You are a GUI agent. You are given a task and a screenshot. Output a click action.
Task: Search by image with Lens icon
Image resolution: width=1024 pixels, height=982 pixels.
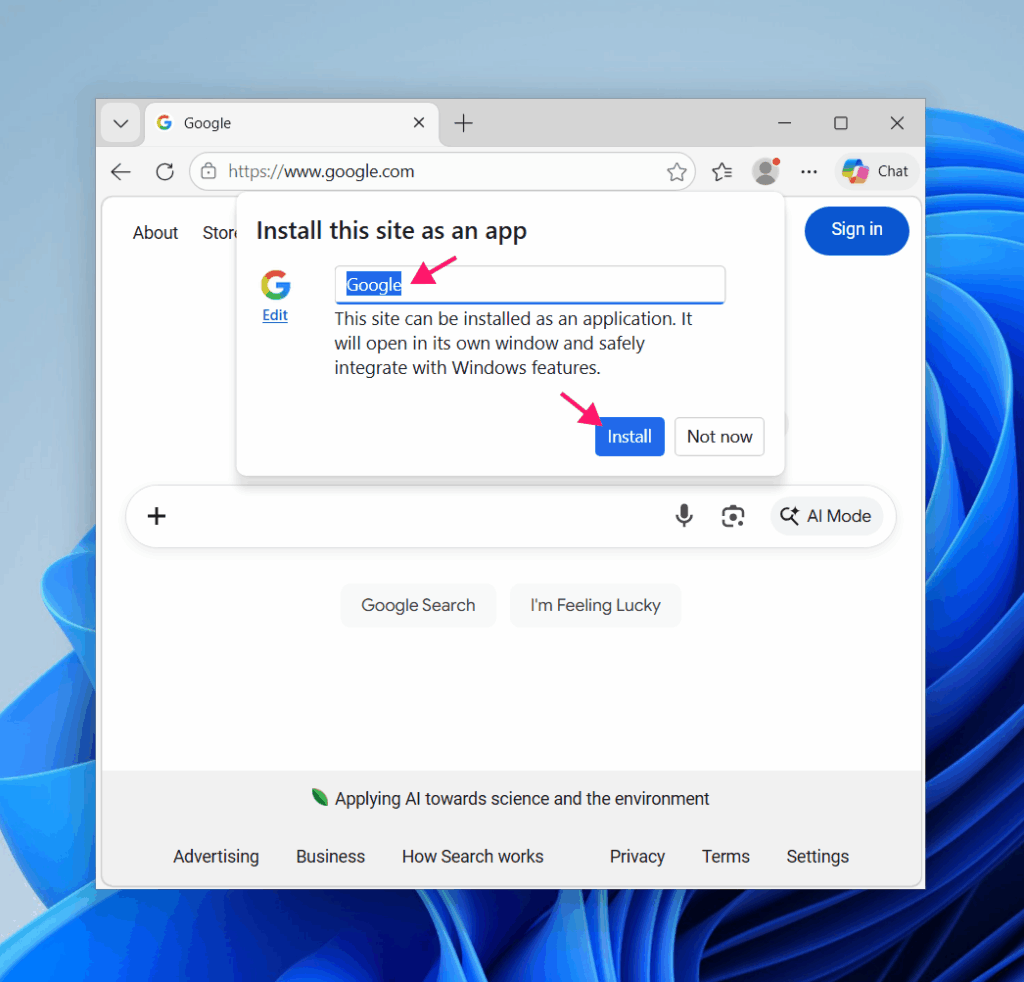[733, 516]
